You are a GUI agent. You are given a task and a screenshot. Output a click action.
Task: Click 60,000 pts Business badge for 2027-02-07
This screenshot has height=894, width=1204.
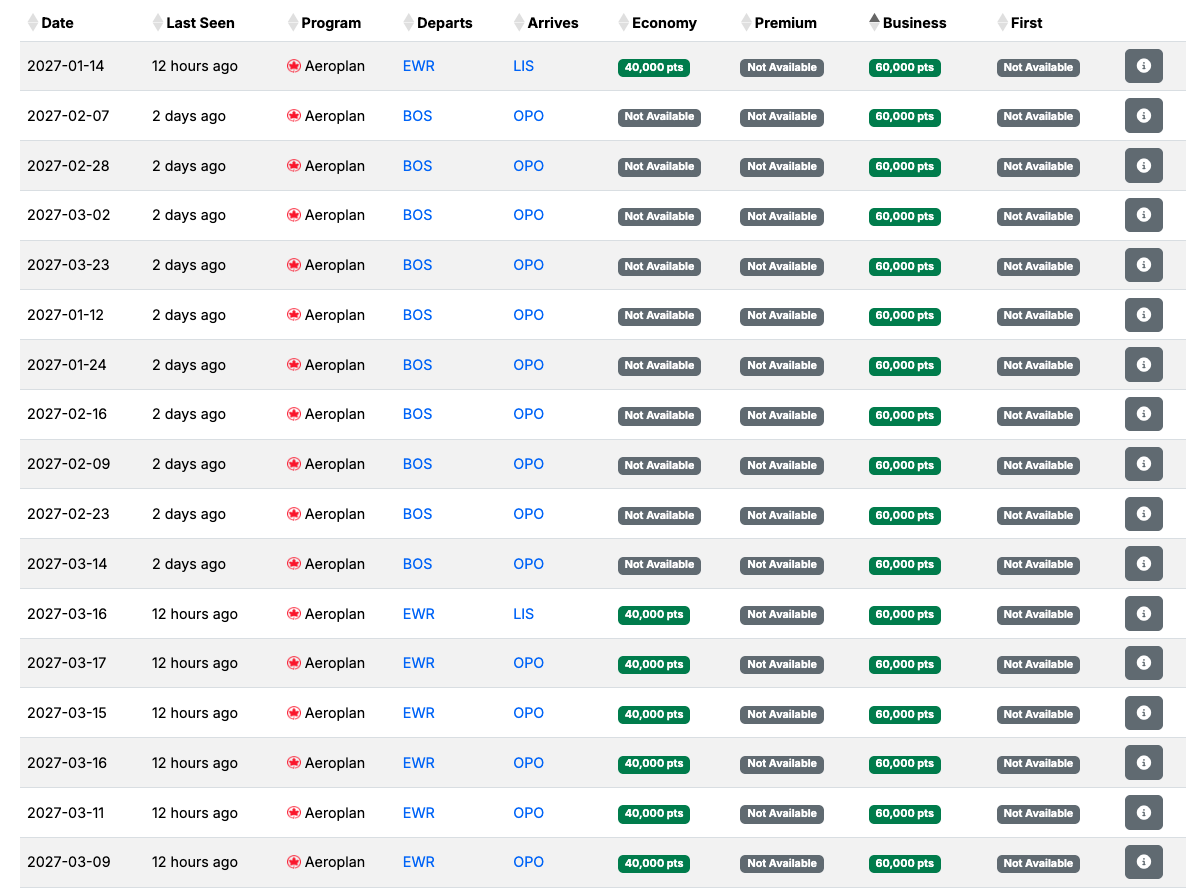(905, 117)
